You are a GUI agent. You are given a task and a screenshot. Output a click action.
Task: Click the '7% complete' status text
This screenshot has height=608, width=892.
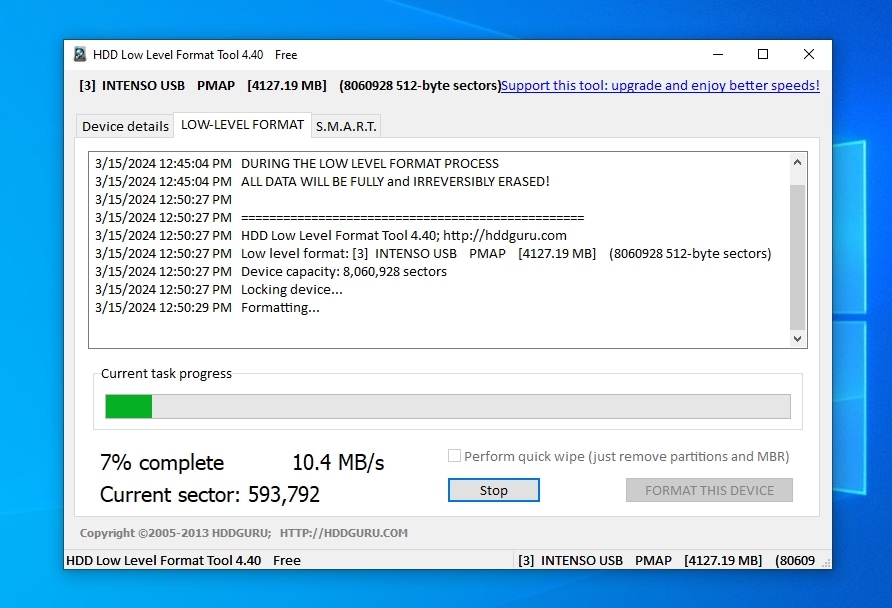pyautogui.click(x=162, y=462)
